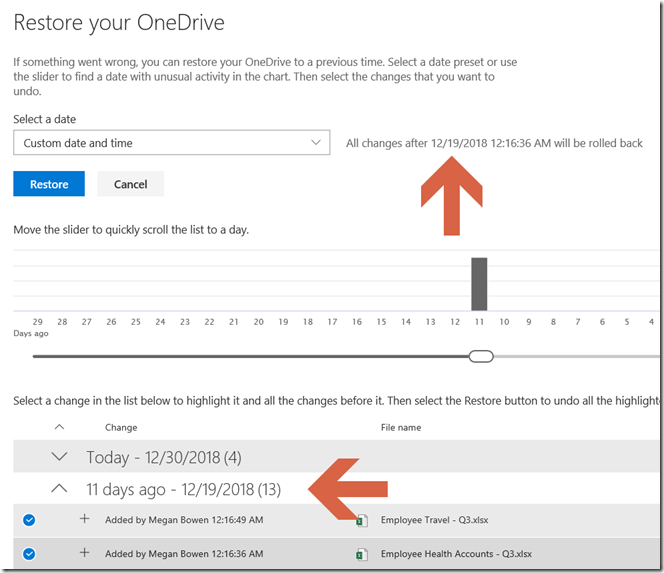Viewport: 664px width, 573px height.
Task: Click the File name column header
Action: 401,427
